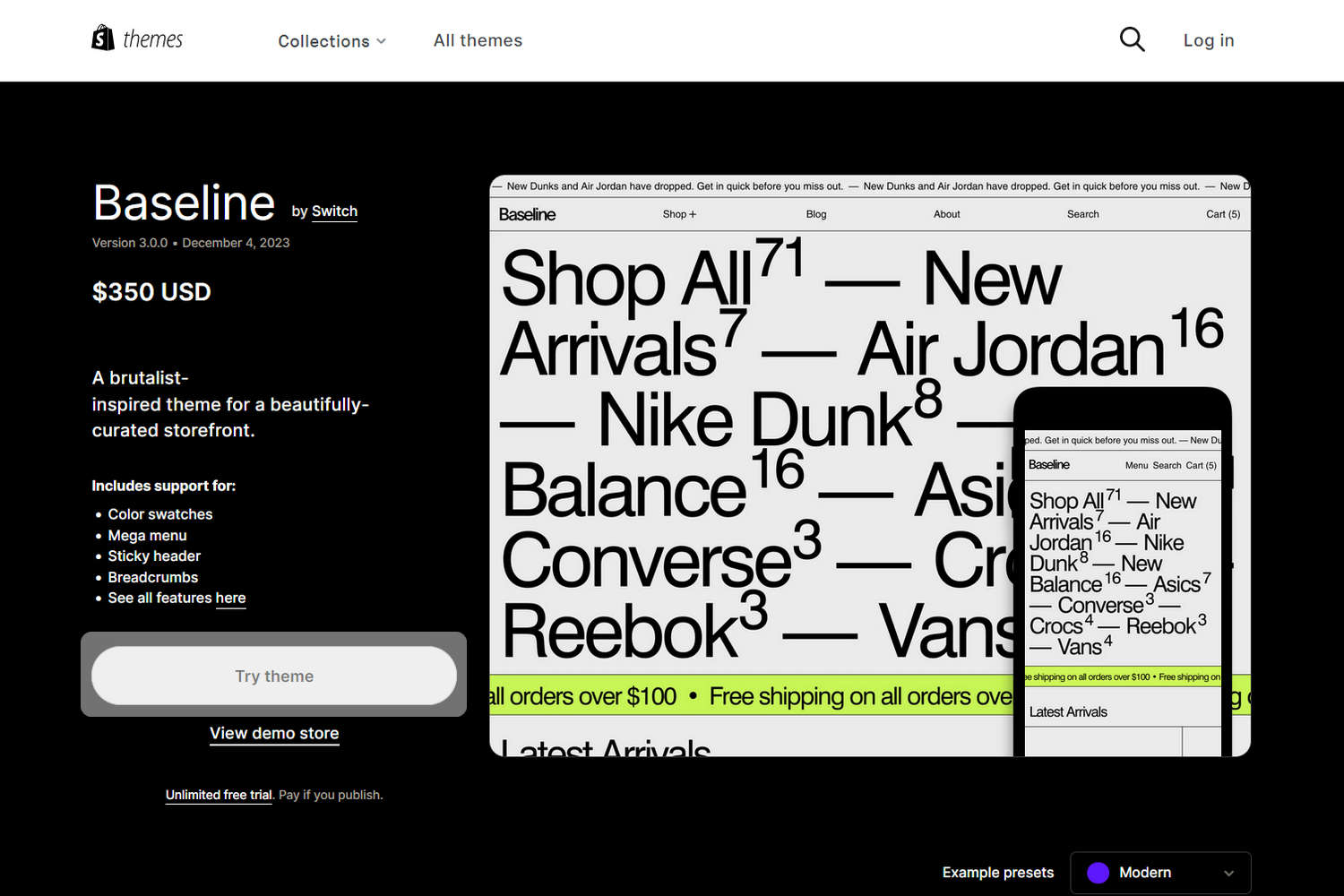Visit the Switch developer link
This screenshot has width=1344, height=896.
[x=334, y=211]
